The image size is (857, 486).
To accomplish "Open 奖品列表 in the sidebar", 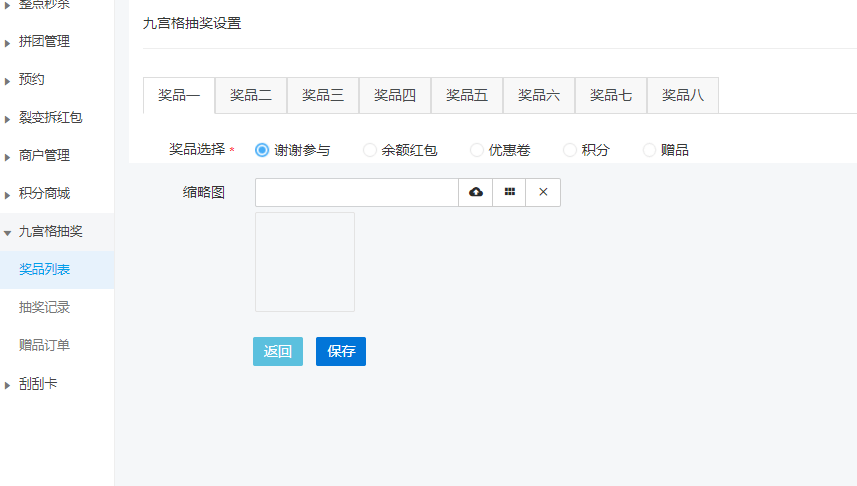I will (x=57, y=270).
